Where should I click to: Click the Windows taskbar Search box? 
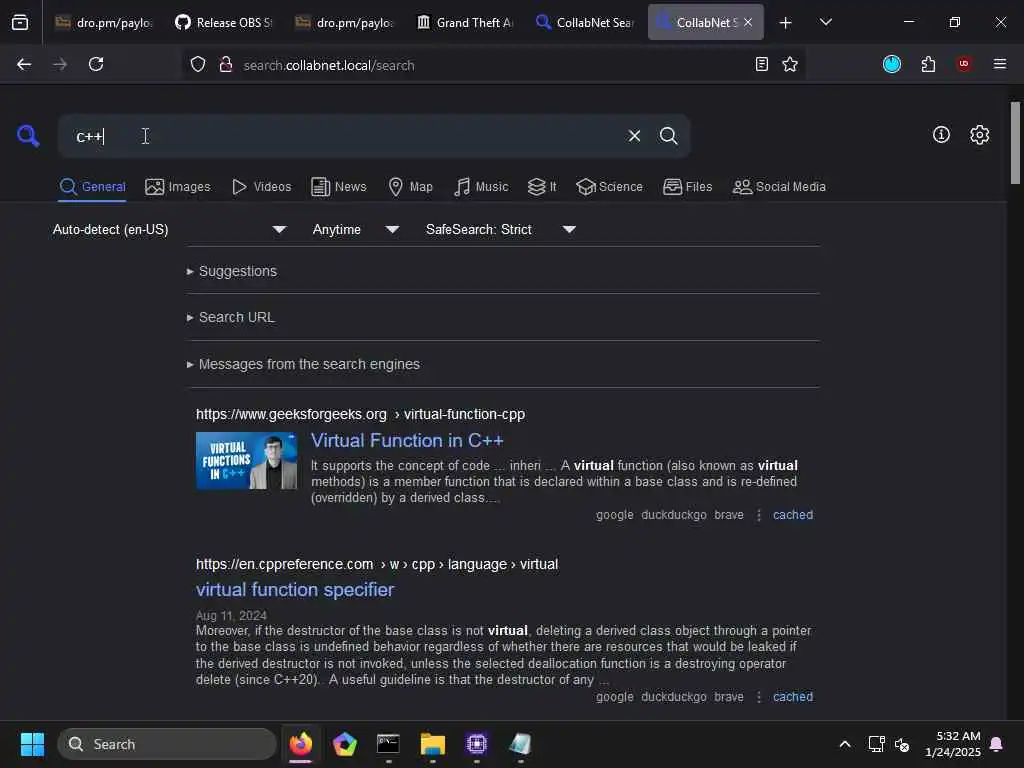pos(167,744)
